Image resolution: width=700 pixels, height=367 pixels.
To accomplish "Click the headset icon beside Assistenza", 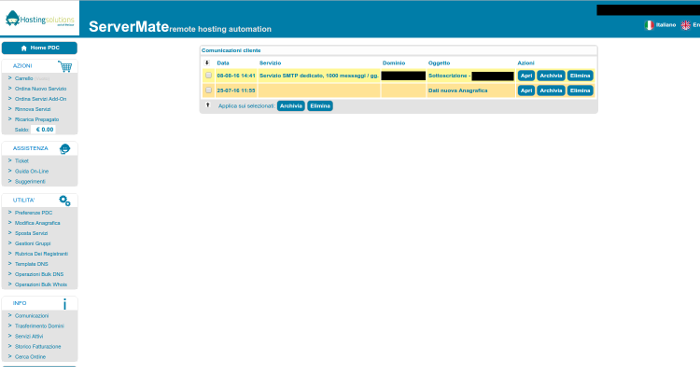I will click(x=65, y=149).
